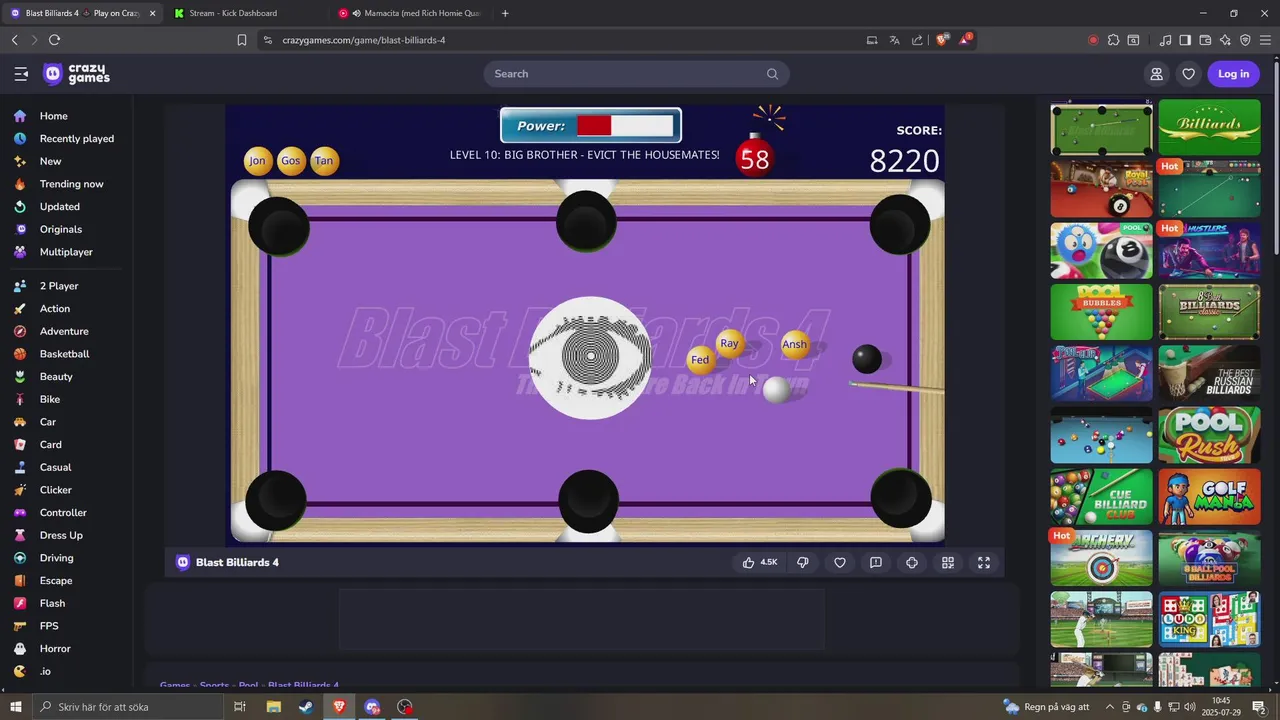Open the Driving games category
1280x720 pixels.
pos(56,558)
